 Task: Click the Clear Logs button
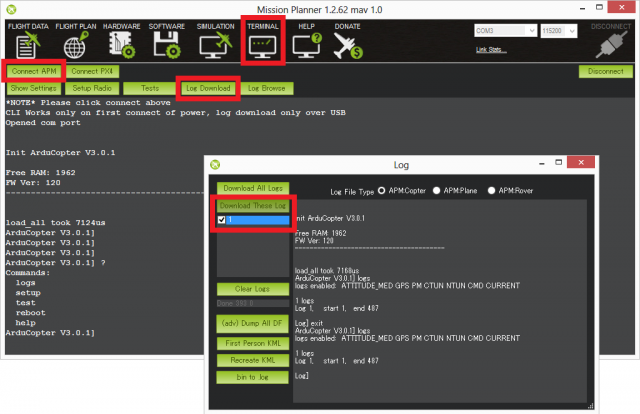(253, 289)
